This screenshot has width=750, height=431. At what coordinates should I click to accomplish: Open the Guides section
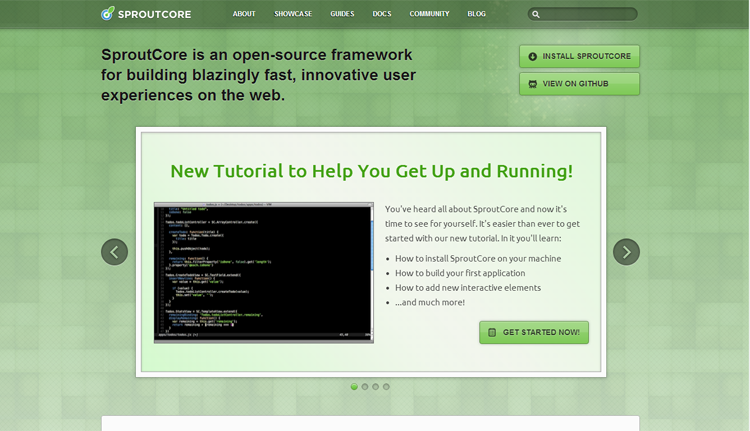342,14
